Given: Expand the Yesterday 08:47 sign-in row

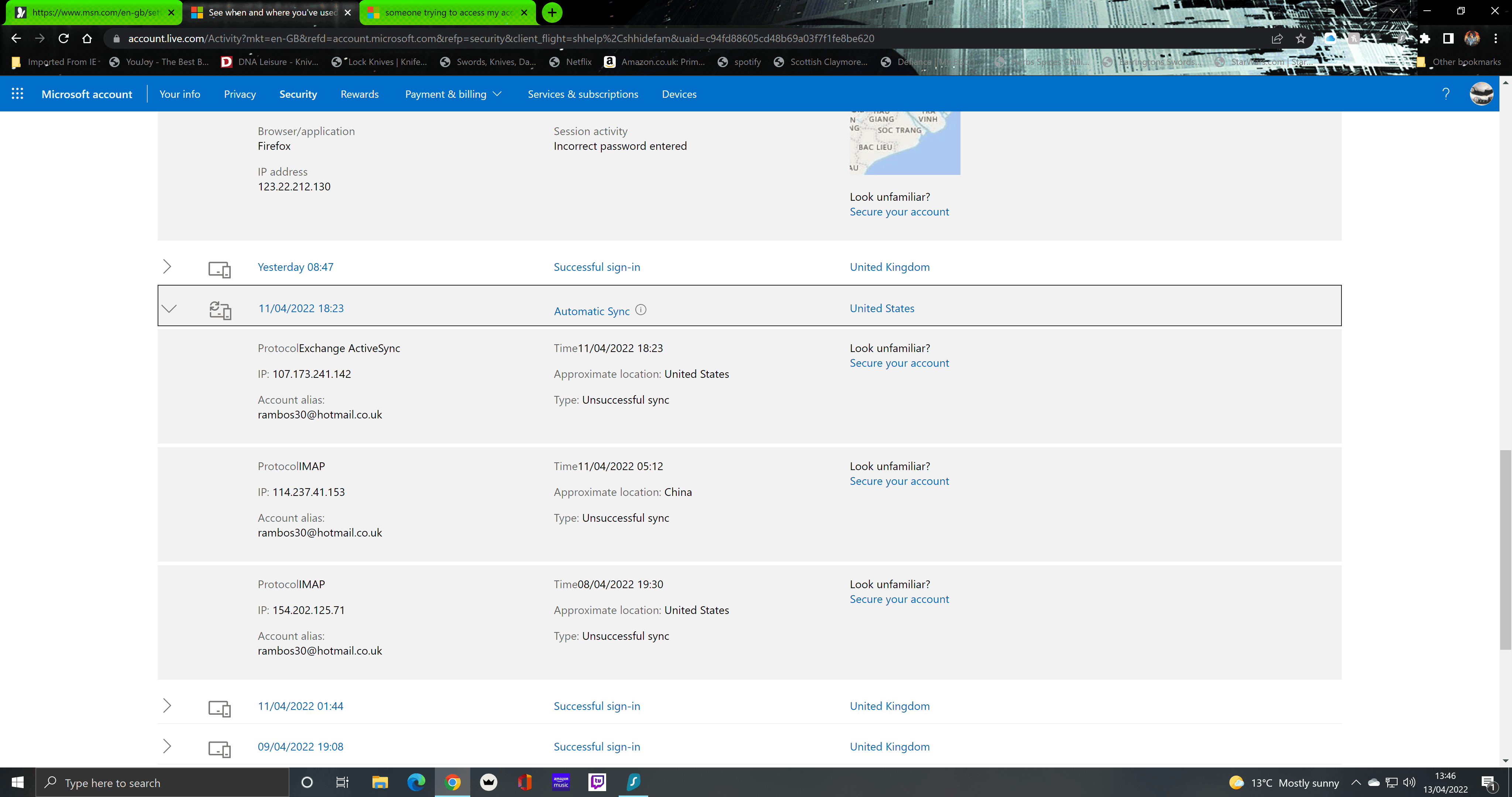Looking at the screenshot, I should click(x=167, y=266).
